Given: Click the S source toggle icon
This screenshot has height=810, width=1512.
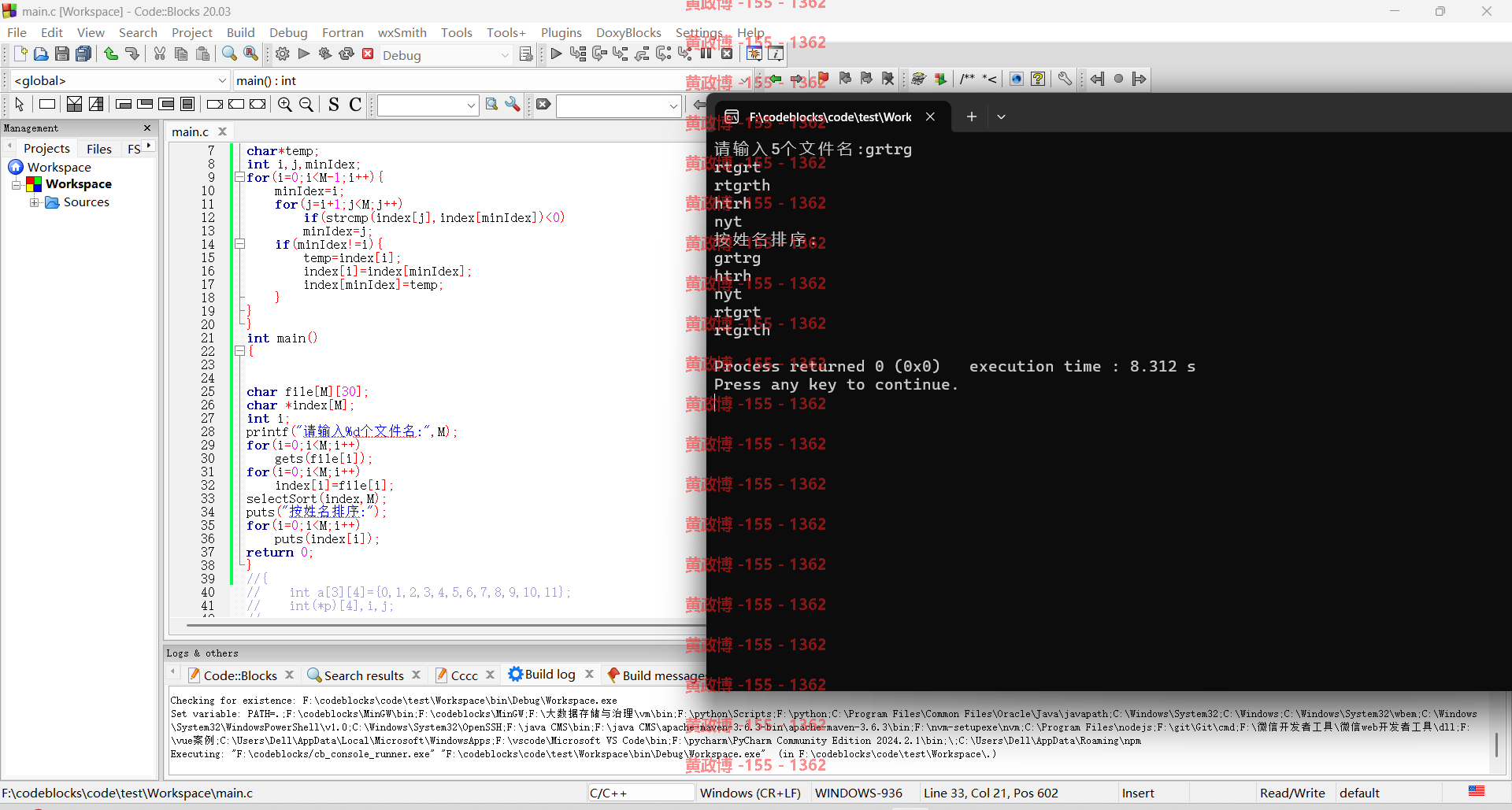Looking at the screenshot, I should pos(334,105).
